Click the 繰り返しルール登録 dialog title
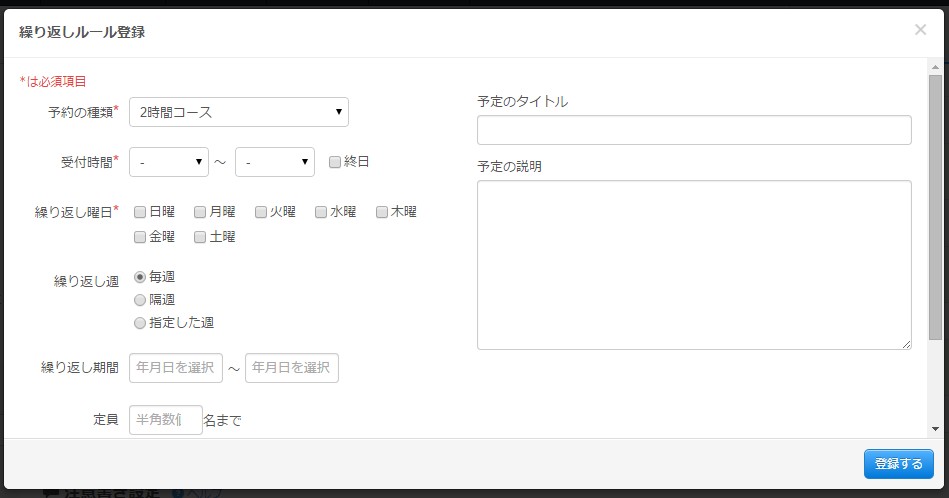 coord(82,32)
